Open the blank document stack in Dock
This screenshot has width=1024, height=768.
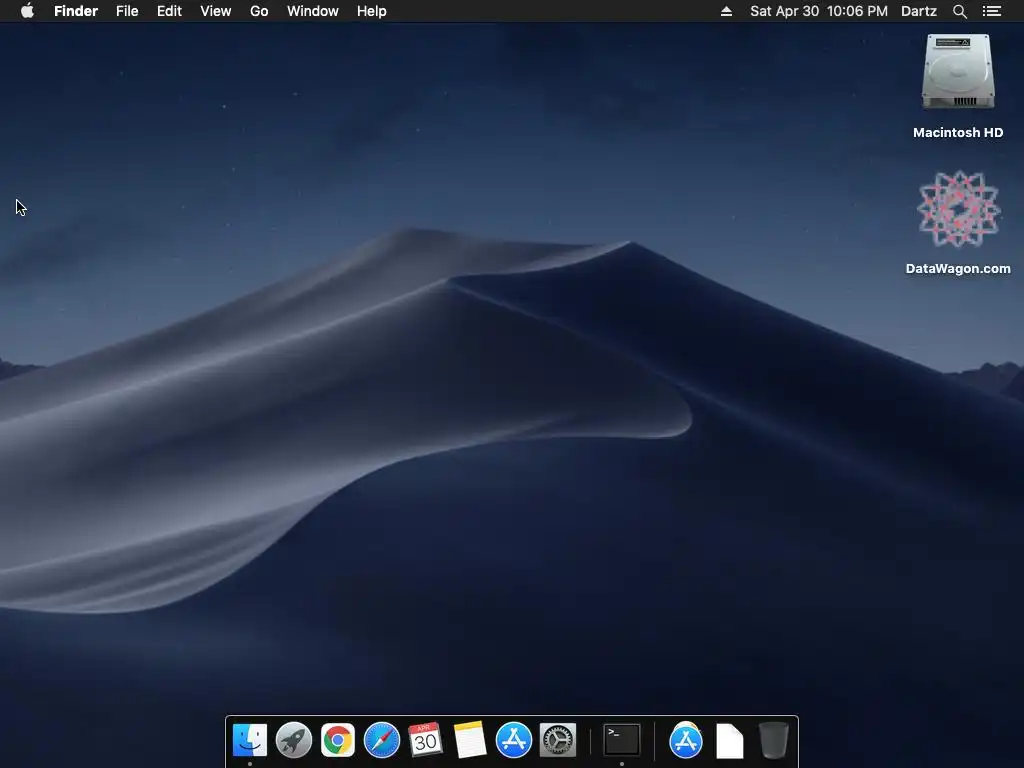(729, 741)
